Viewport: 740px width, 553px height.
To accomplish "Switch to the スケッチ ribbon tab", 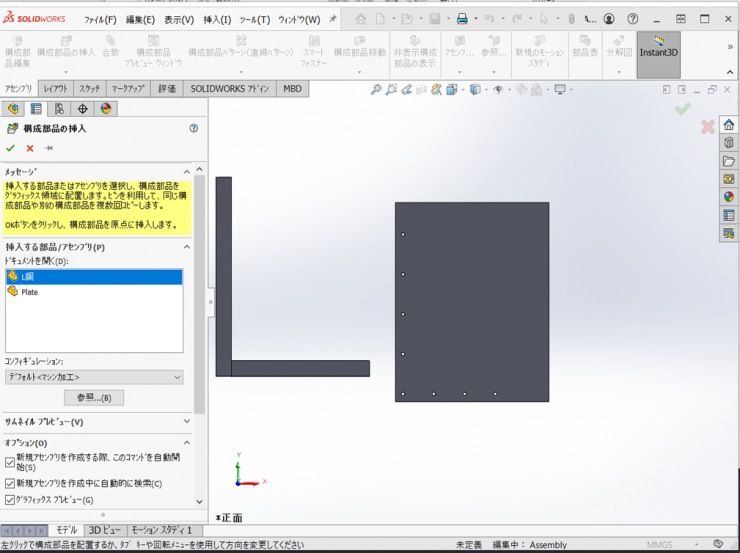I will click(90, 89).
